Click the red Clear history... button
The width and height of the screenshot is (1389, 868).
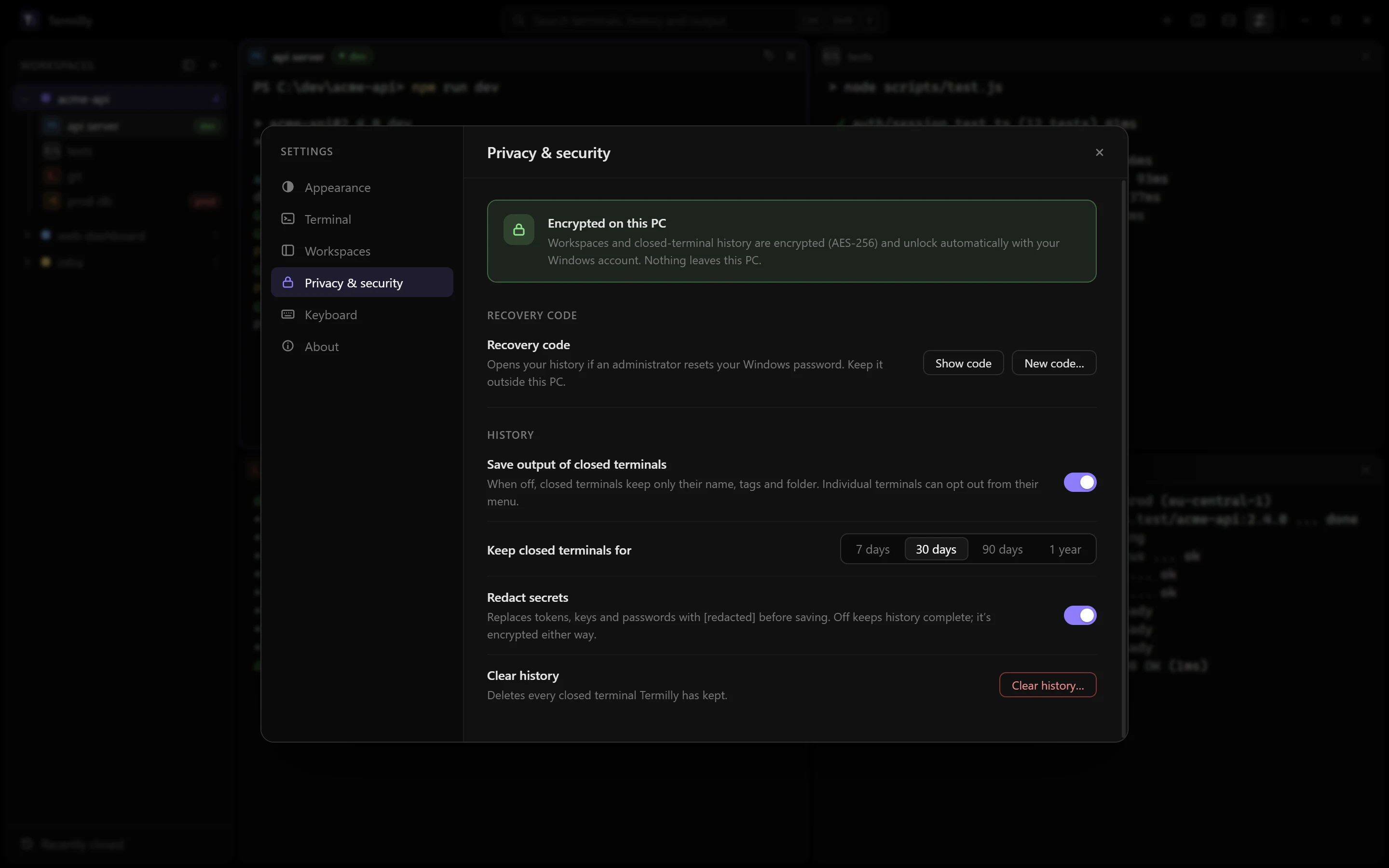click(x=1048, y=685)
